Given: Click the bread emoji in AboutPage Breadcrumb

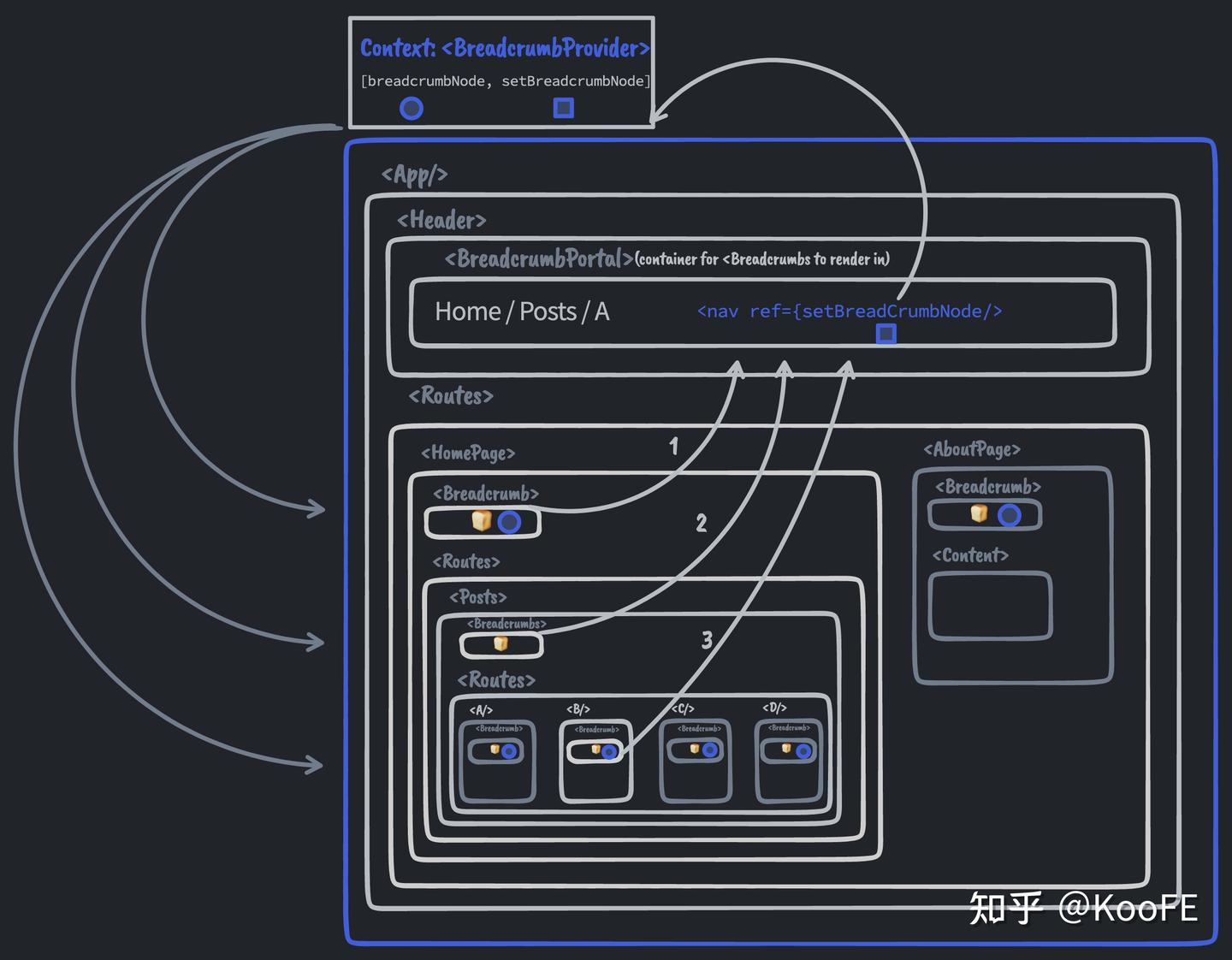Looking at the screenshot, I should 979,513.
